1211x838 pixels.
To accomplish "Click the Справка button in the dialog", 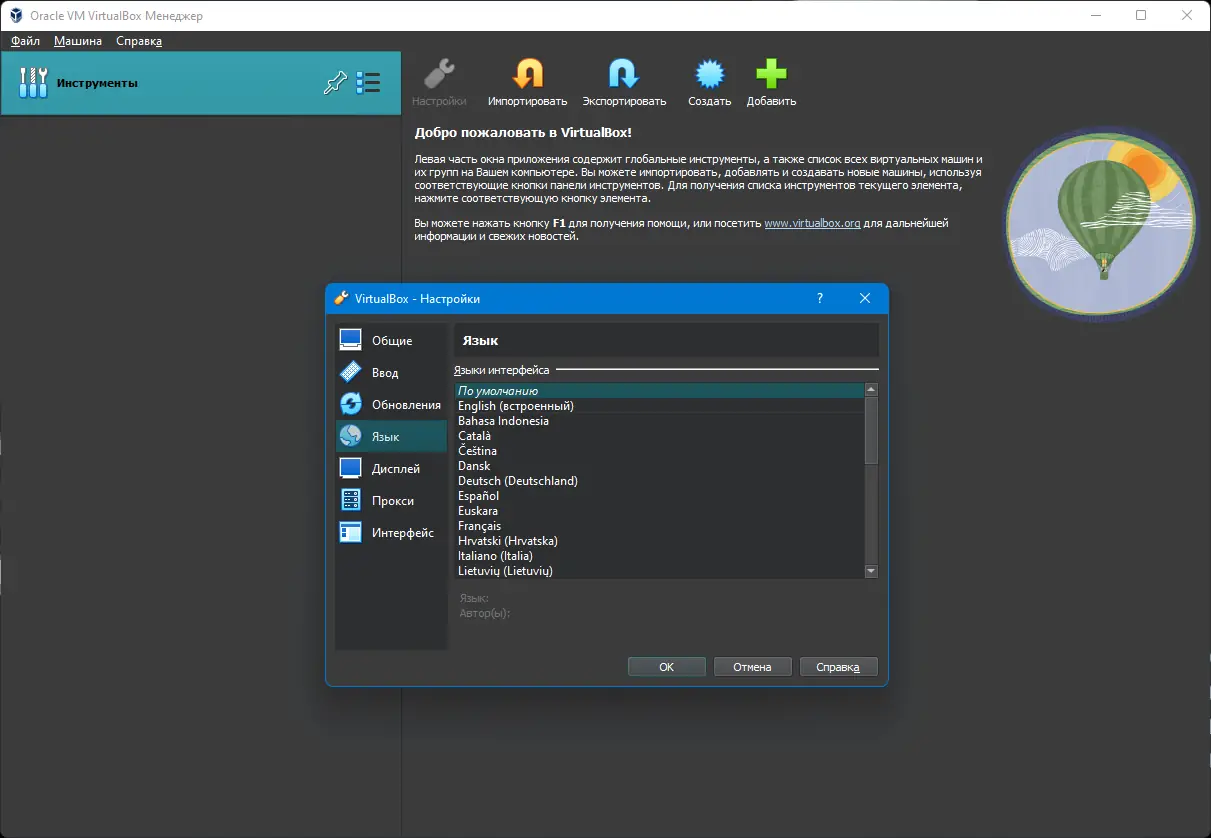I will (839, 667).
